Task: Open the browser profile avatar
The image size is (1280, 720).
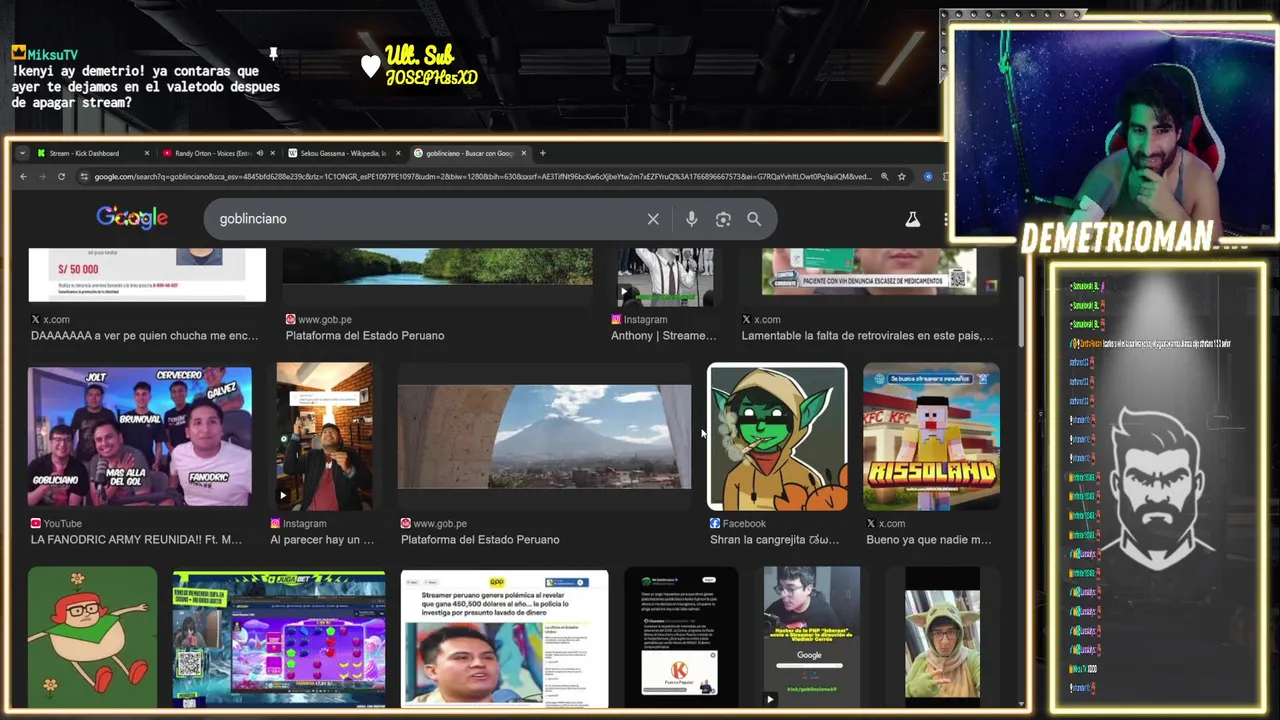Action: click(928, 177)
